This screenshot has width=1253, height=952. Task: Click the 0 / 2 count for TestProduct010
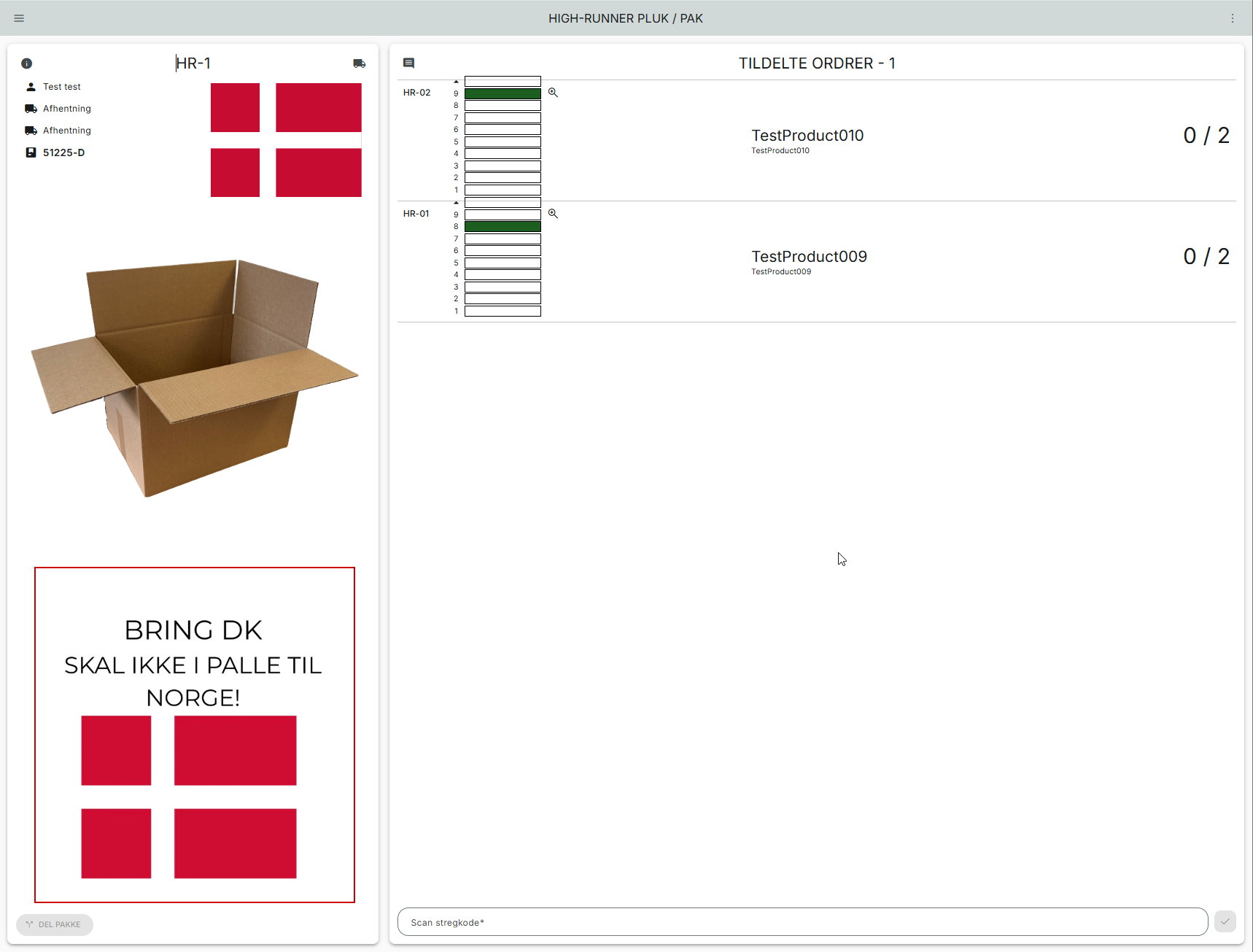tap(1206, 136)
